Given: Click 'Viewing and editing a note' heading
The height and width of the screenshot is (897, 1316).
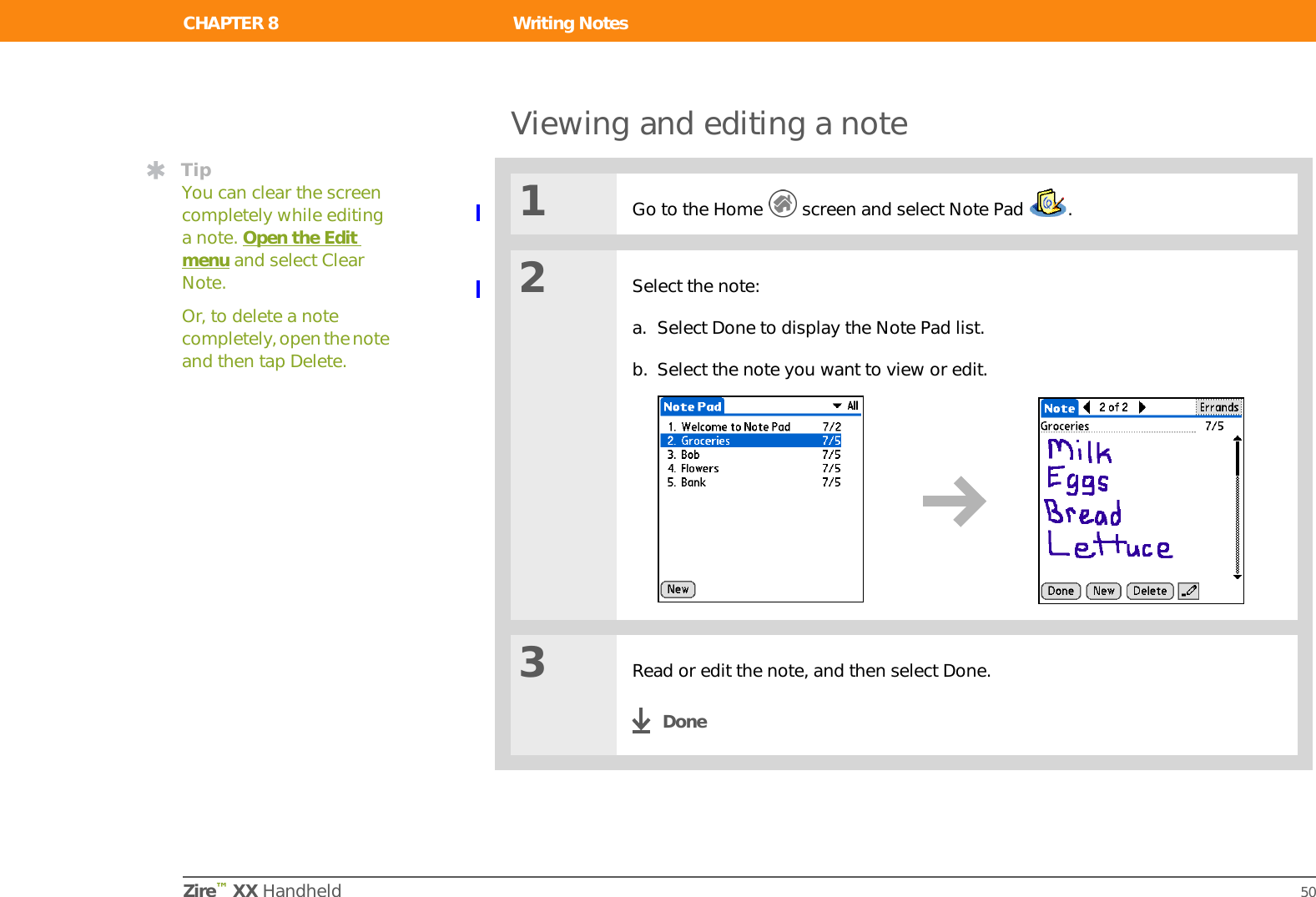Looking at the screenshot, I should point(709,123).
